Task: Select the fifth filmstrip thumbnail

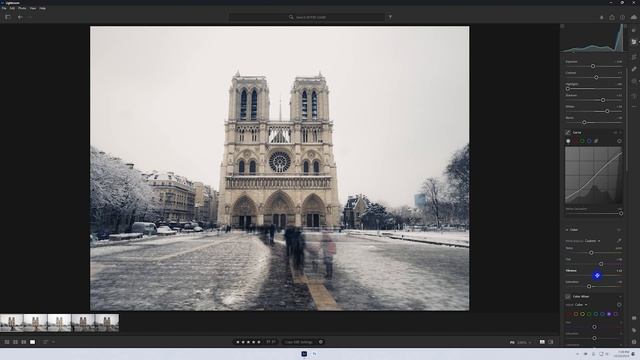Action: [107, 322]
